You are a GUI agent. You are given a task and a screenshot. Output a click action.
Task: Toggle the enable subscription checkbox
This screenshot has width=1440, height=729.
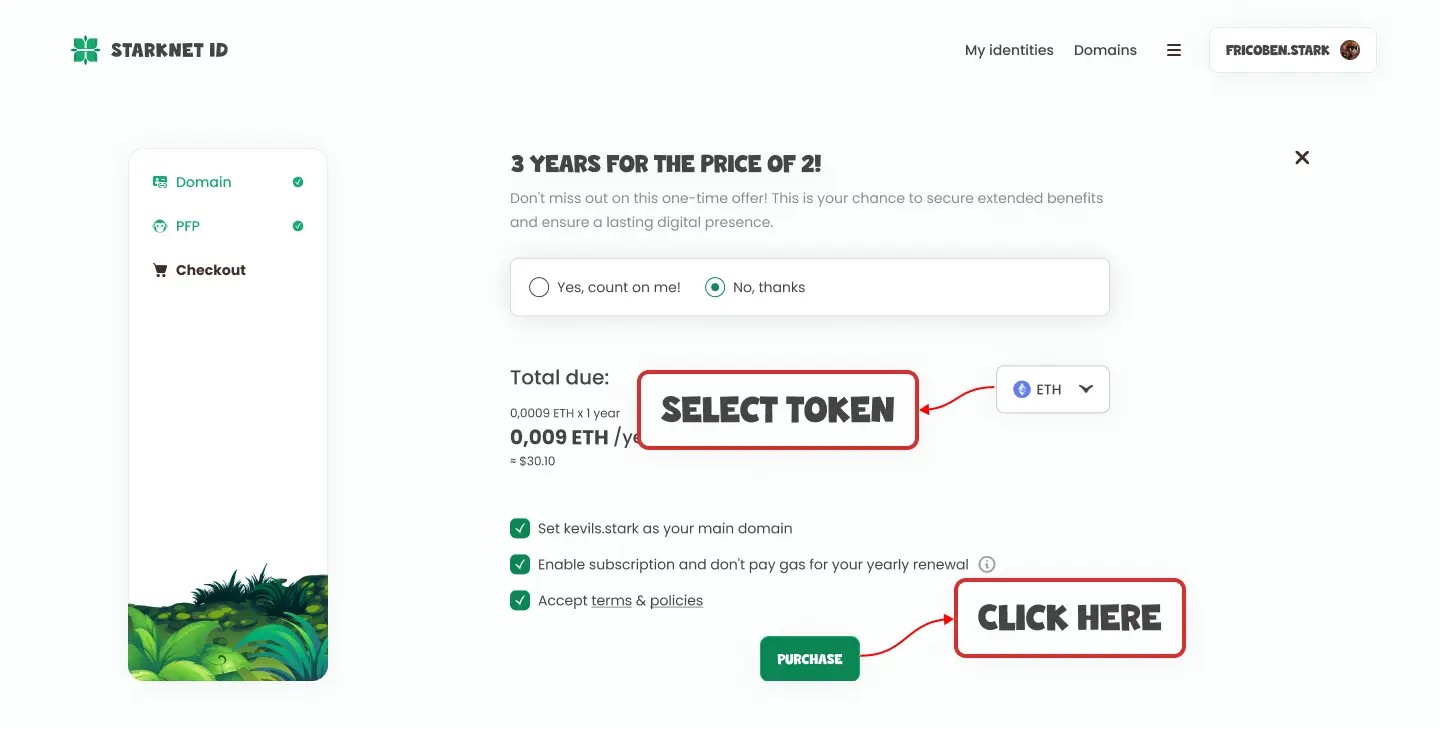[x=520, y=564]
